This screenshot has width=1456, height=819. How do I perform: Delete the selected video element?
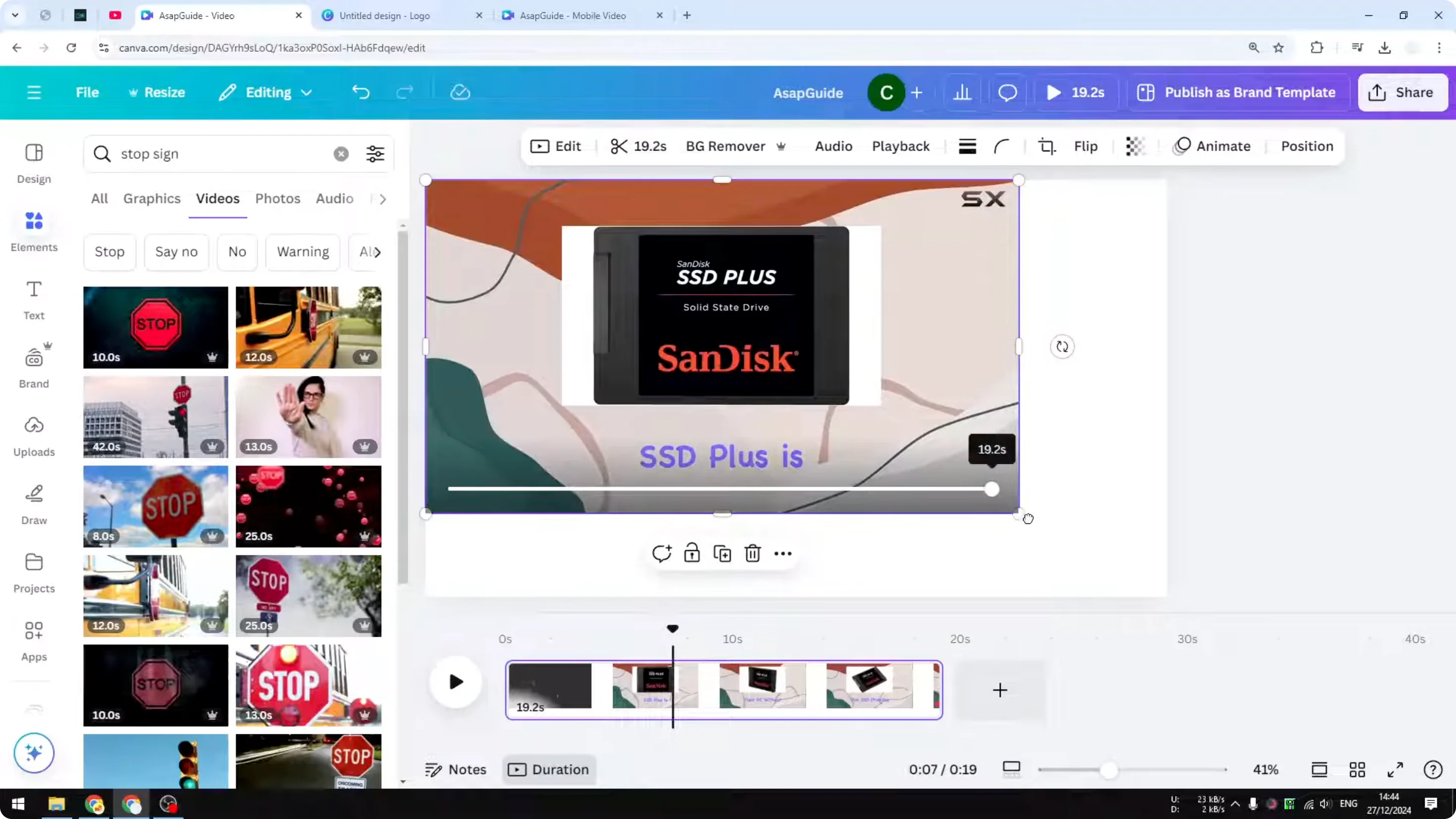[752, 553]
